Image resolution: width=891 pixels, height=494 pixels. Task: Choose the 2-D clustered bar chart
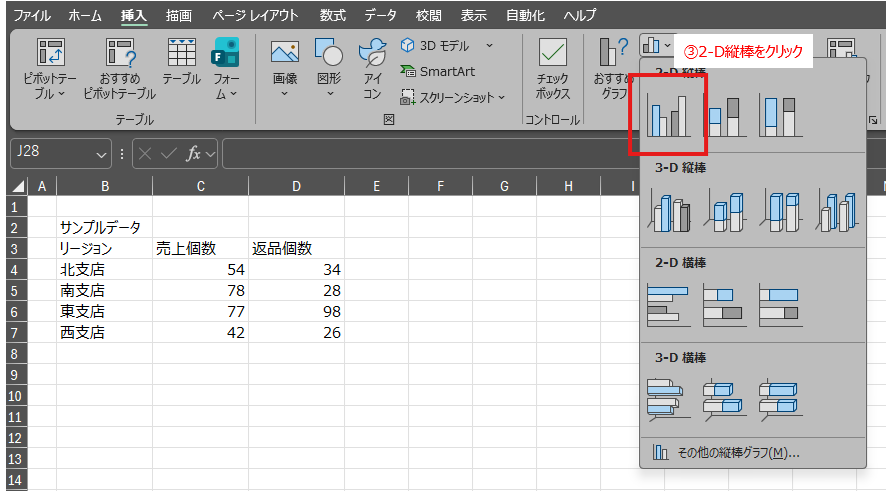tap(668, 305)
